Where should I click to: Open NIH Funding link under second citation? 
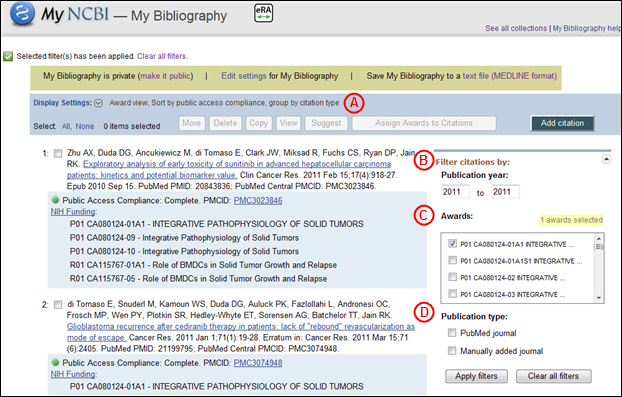[x=73, y=374]
